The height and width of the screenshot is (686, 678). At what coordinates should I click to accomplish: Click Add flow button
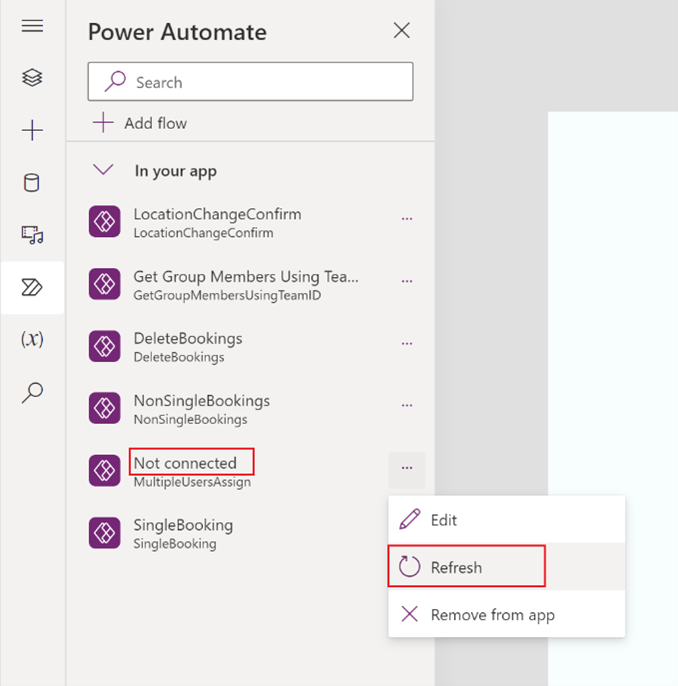pos(141,123)
